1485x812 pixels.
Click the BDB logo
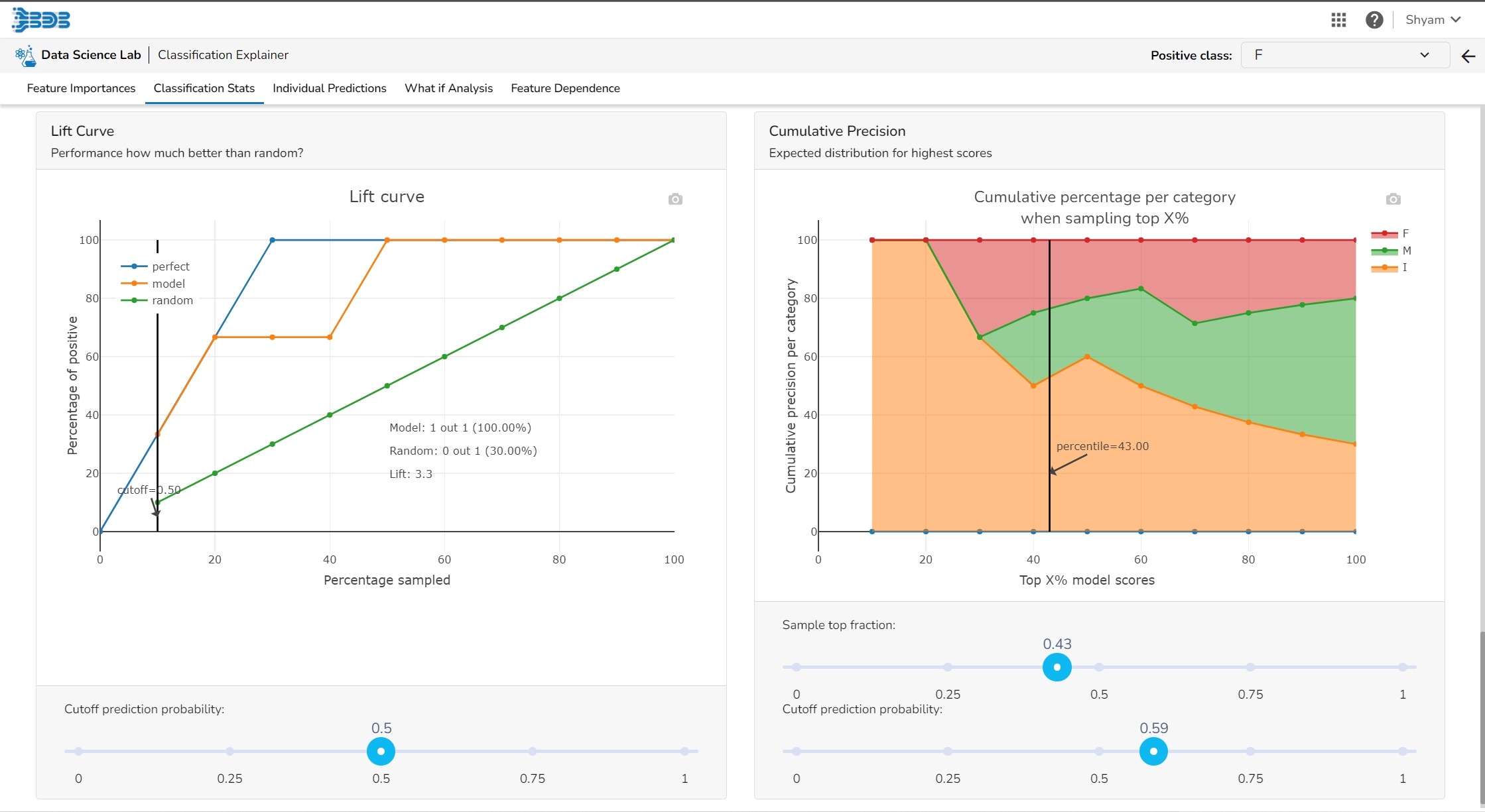[41, 20]
